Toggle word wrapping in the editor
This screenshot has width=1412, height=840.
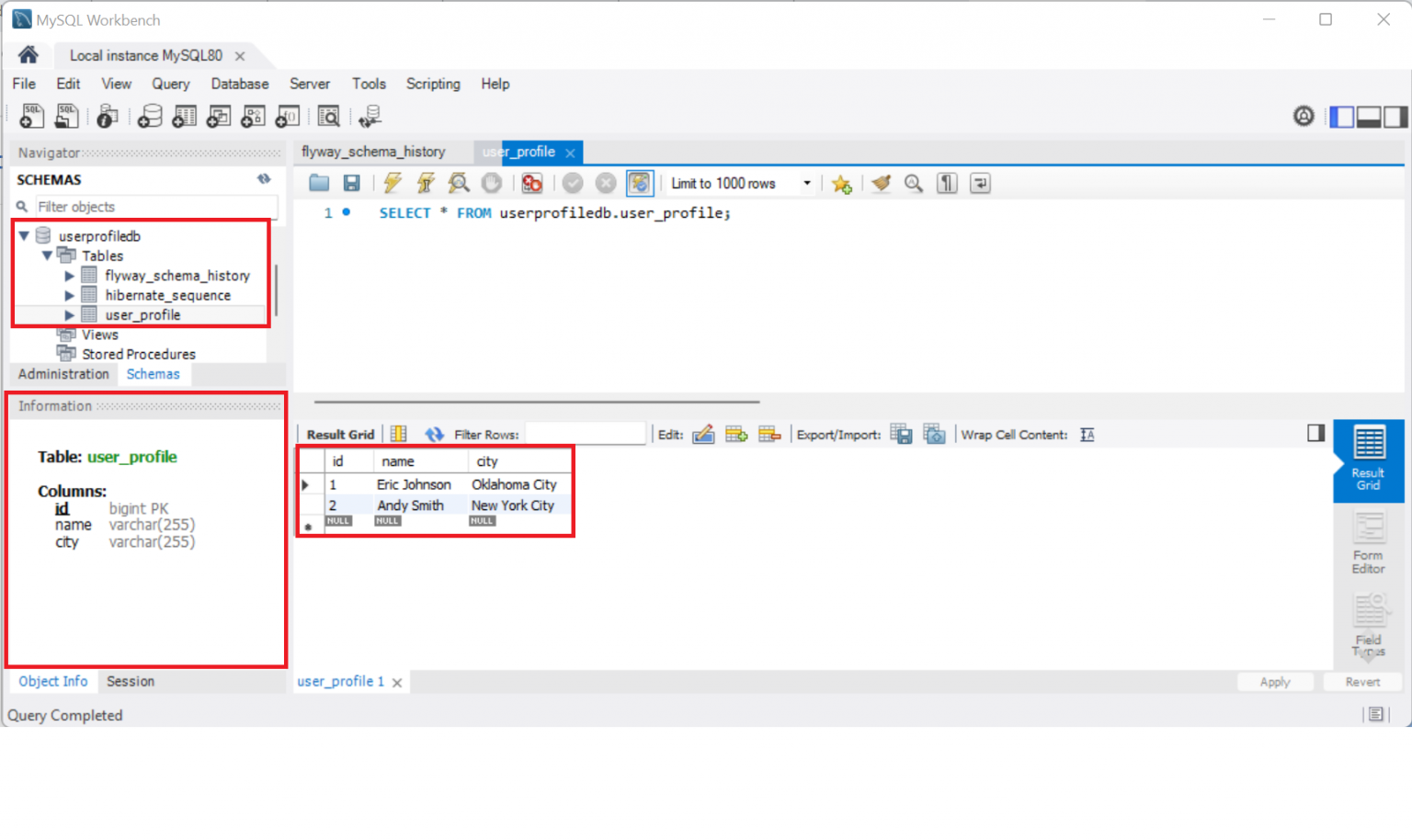pos(980,183)
